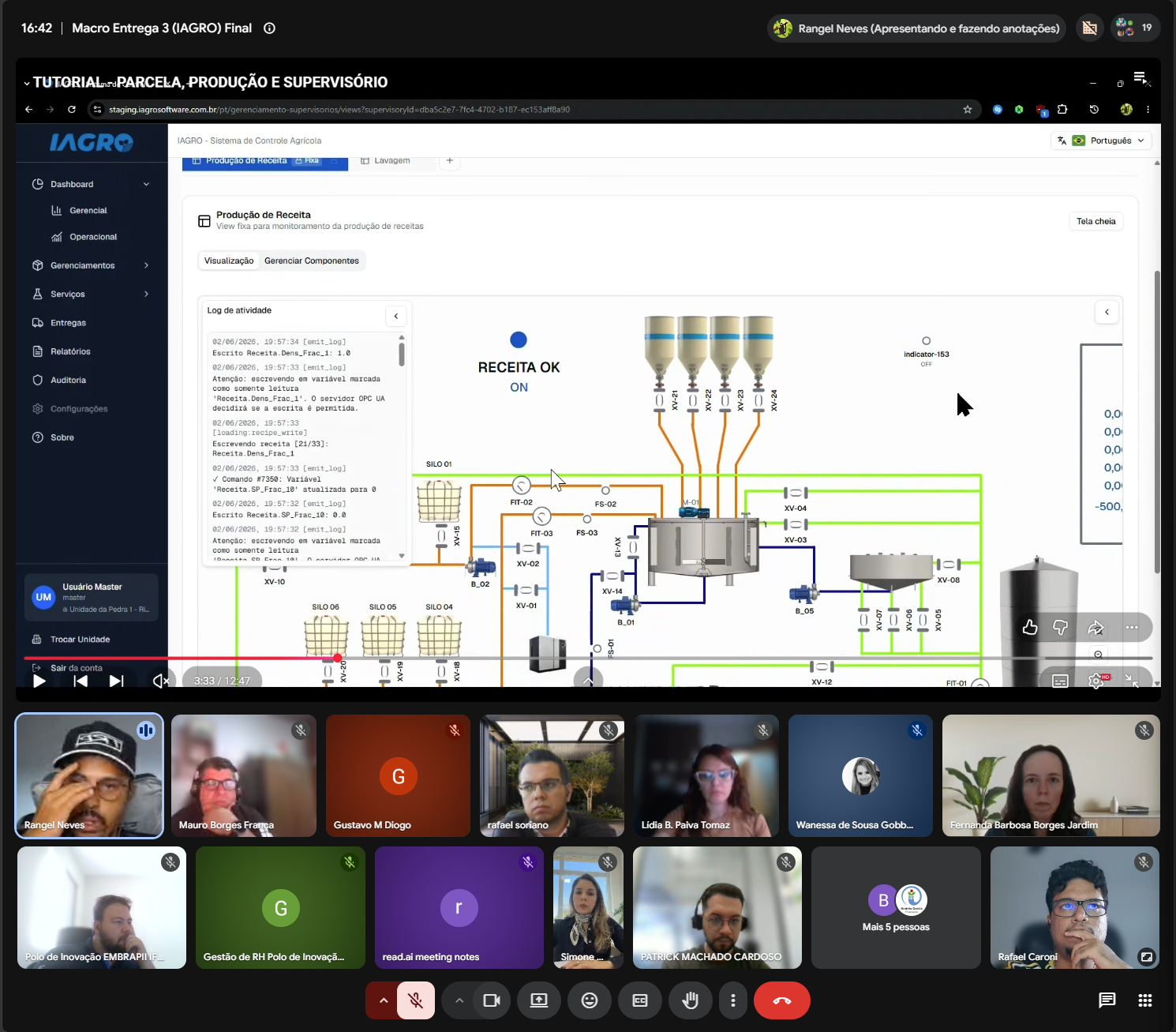Image resolution: width=1176 pixels, height=1032 pixels.
Task: Toggle the muted microphone button
Action: [x=415, y=1000]
